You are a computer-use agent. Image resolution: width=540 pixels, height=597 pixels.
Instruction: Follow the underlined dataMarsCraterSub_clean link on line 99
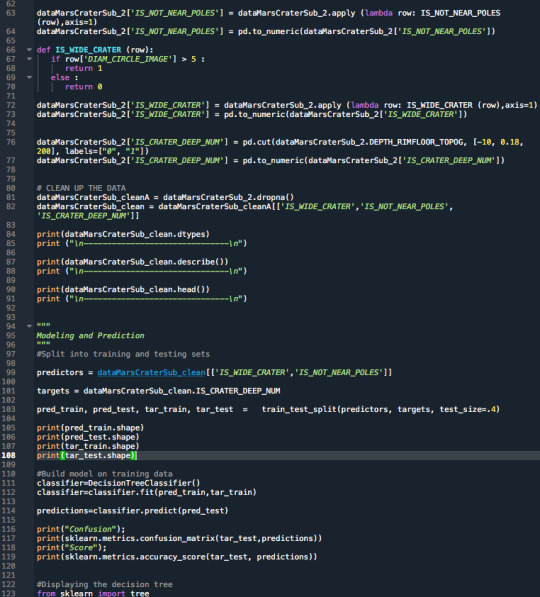click(152, 372)
